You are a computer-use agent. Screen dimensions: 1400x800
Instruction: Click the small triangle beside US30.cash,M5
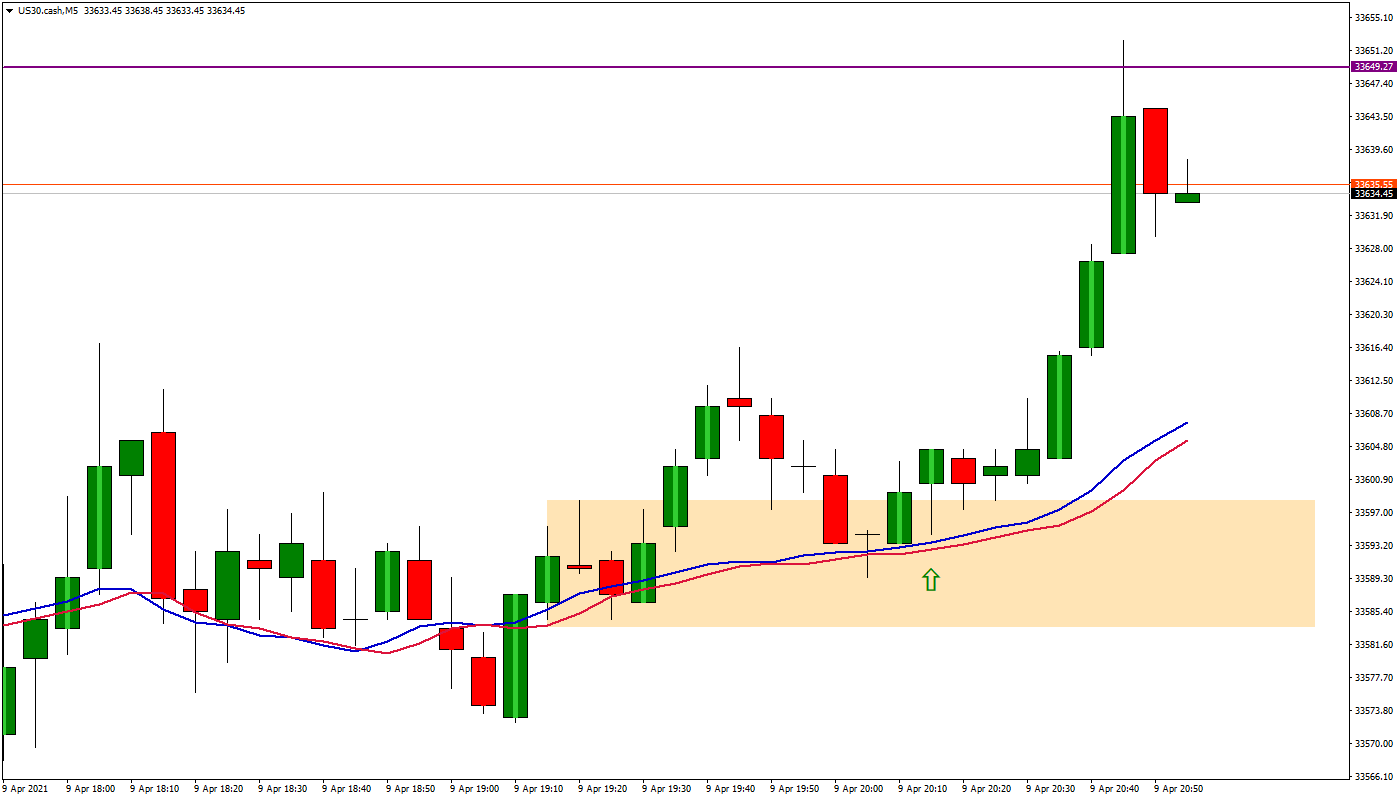click(9, 11)
